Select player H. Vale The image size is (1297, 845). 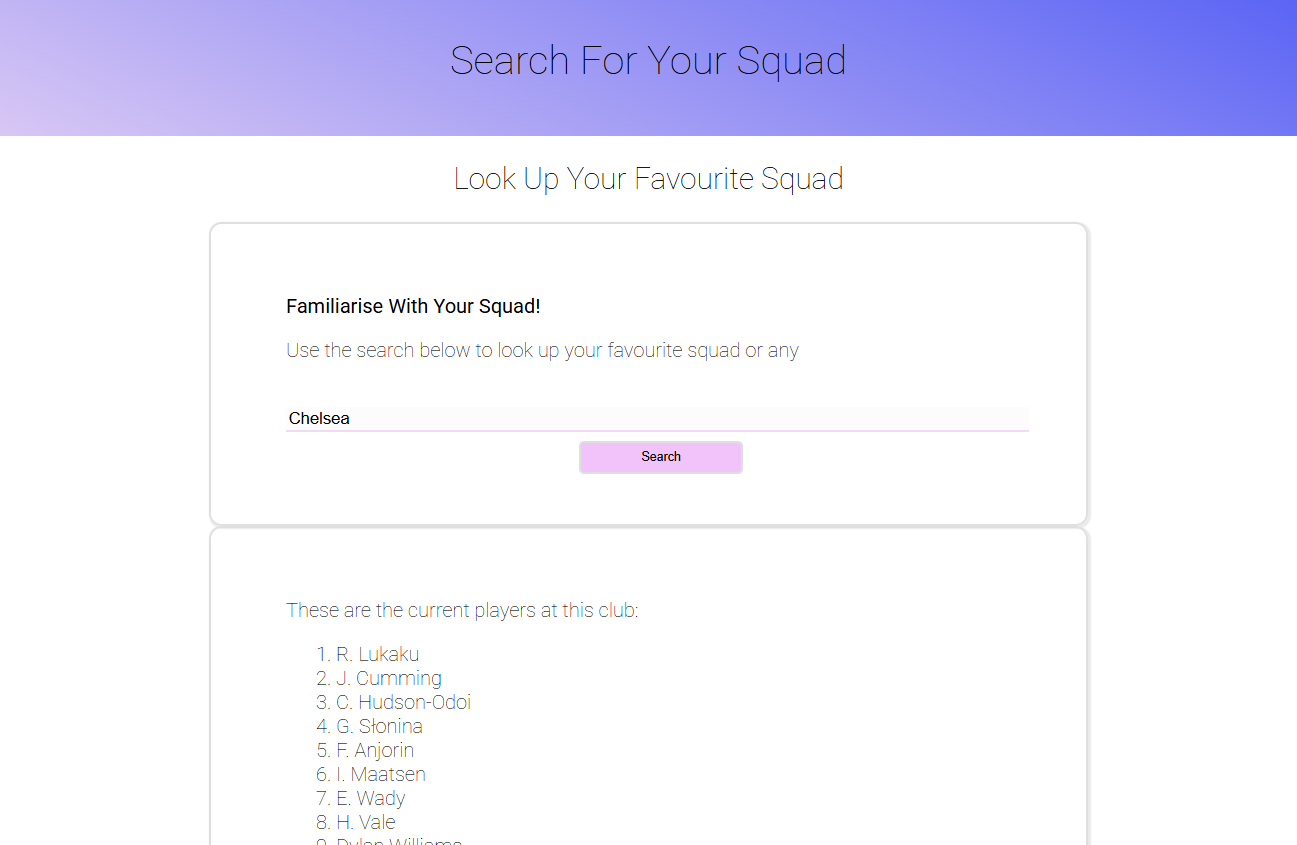(x=366, y=822)
